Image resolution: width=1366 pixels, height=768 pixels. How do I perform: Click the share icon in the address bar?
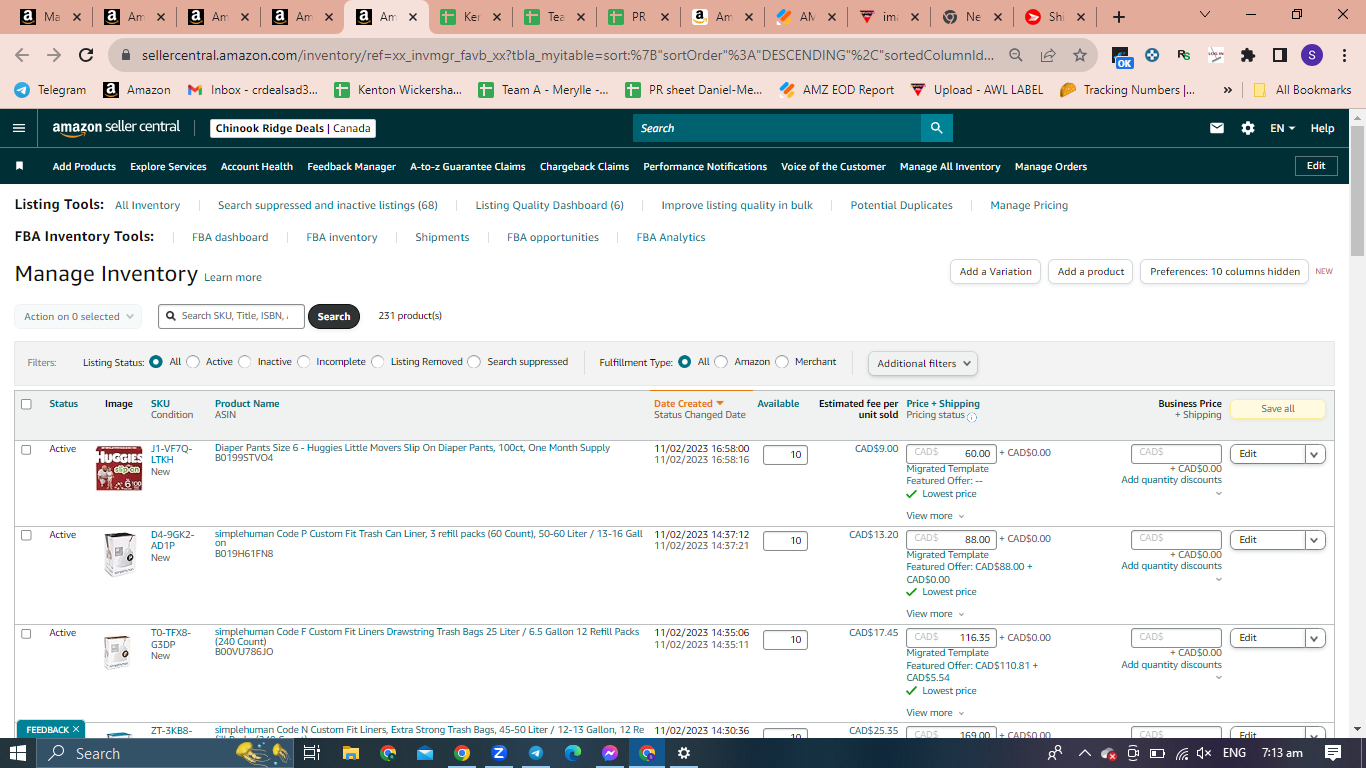click(x=1048, y=56)
